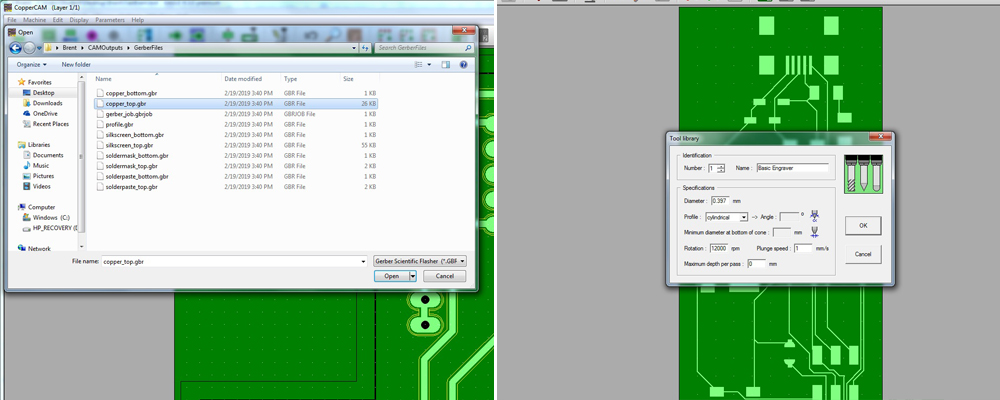This screenshot has width=1000, height=400.
Task: Click the tool Name field reading Basic Engraver
Action: tap(792, 168)
